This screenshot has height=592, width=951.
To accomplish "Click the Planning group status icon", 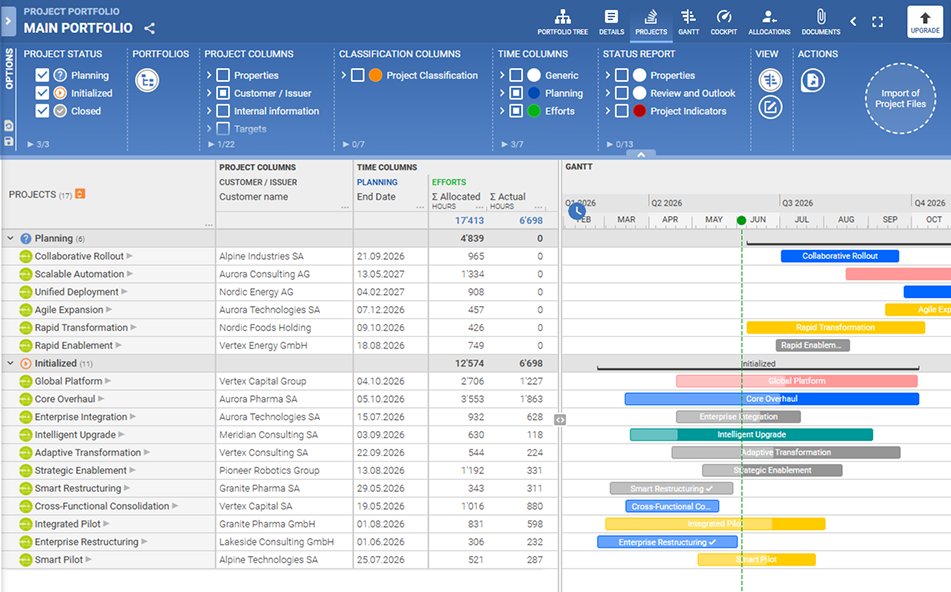I will pos(25,238).
